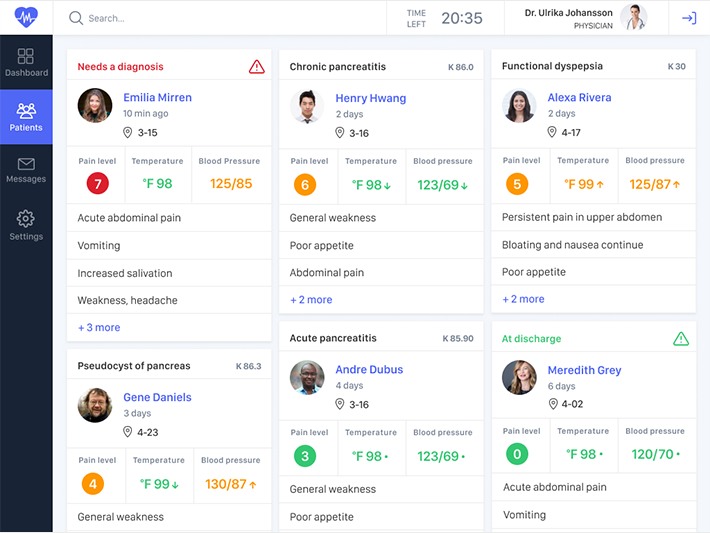The height and width of the screenshot is (533, 710).
Task: Click diagnosis code 'K 30'
Action: (x=676, y=67)
